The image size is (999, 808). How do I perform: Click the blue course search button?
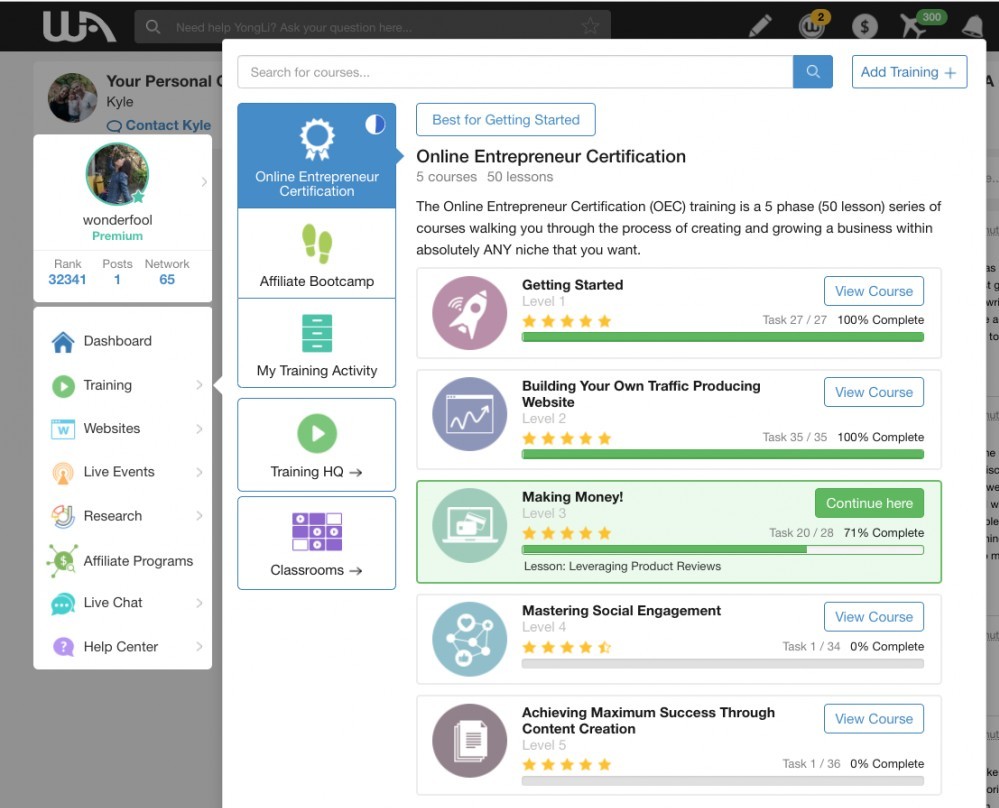[x=812, y=71]
